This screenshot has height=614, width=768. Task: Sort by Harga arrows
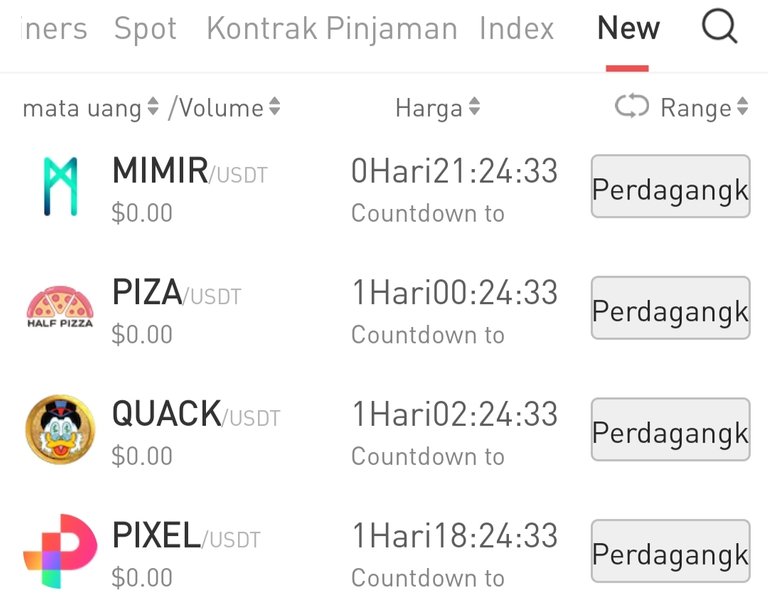click(x=474, y=106)
